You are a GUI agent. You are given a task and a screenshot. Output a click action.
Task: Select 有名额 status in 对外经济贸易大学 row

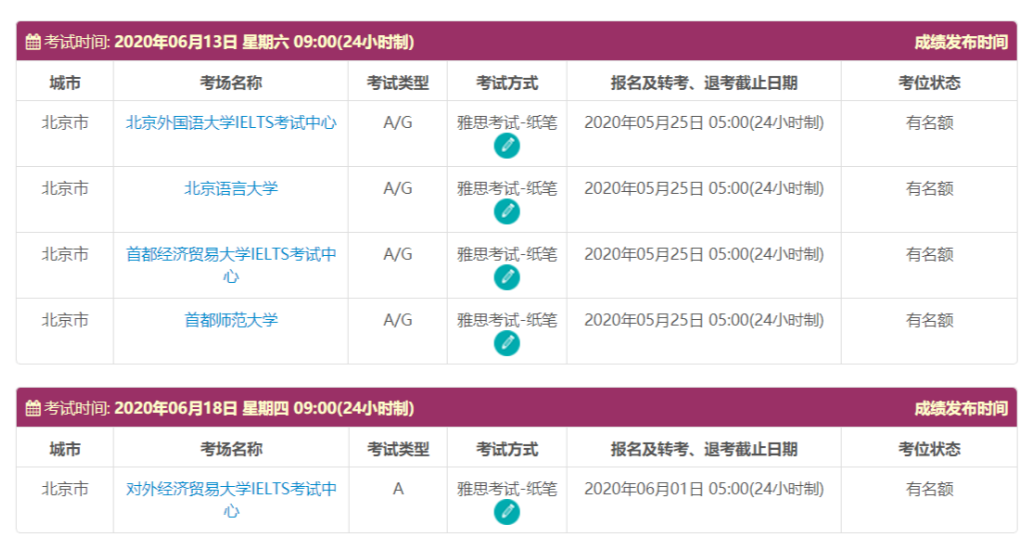(929, 489)
